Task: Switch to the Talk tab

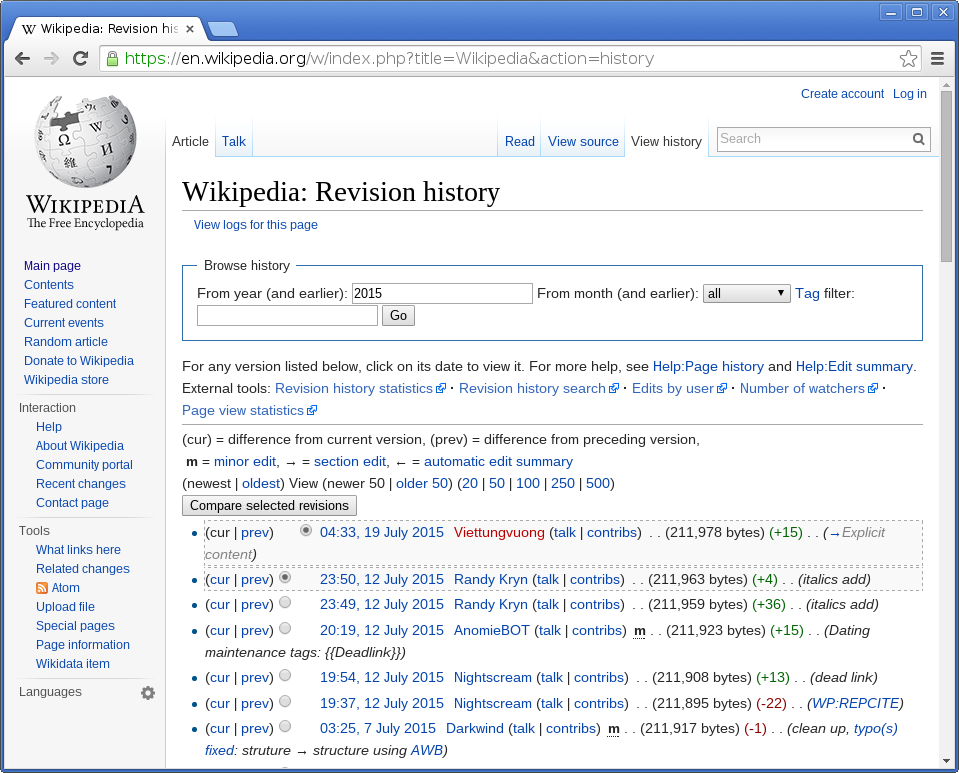Action: point(233,141)
